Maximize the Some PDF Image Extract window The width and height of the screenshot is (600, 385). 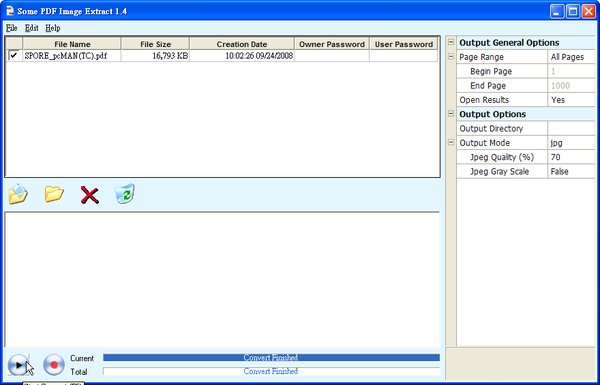pos(573,11)
